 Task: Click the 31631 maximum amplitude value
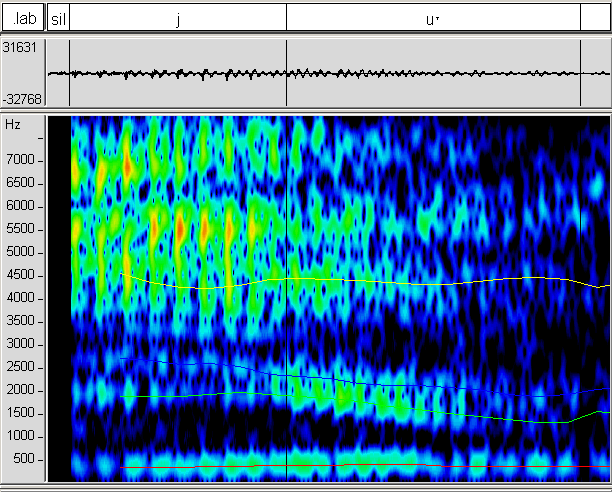pos(20,47)
